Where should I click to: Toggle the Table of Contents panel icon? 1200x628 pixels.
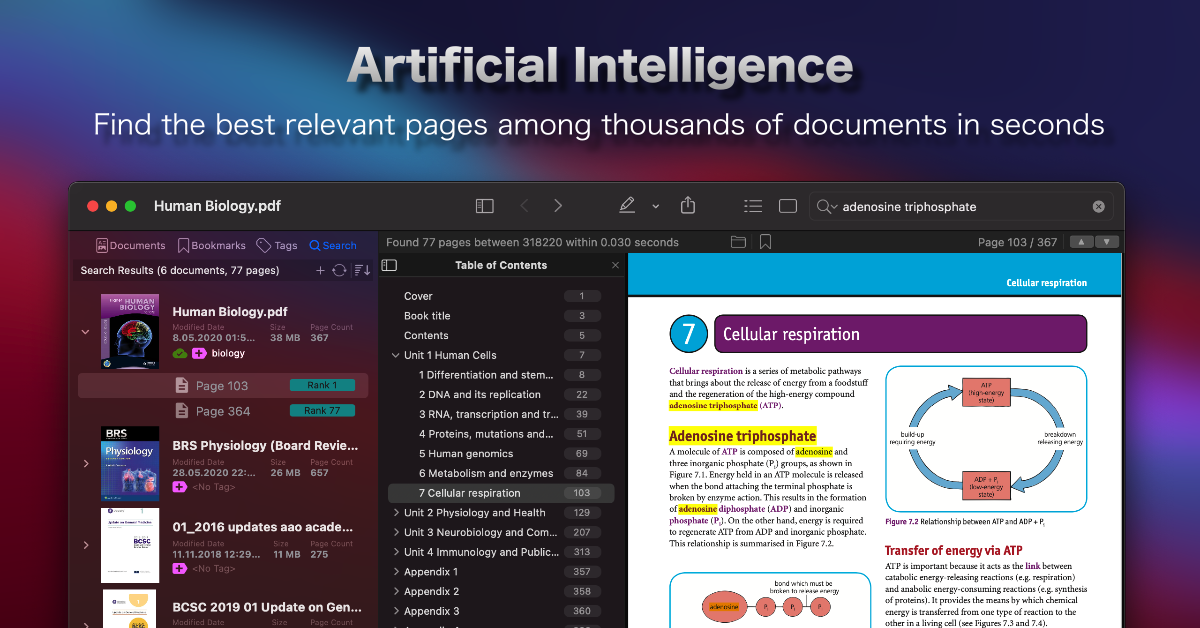pyautogui.click(x=390, y=265)
